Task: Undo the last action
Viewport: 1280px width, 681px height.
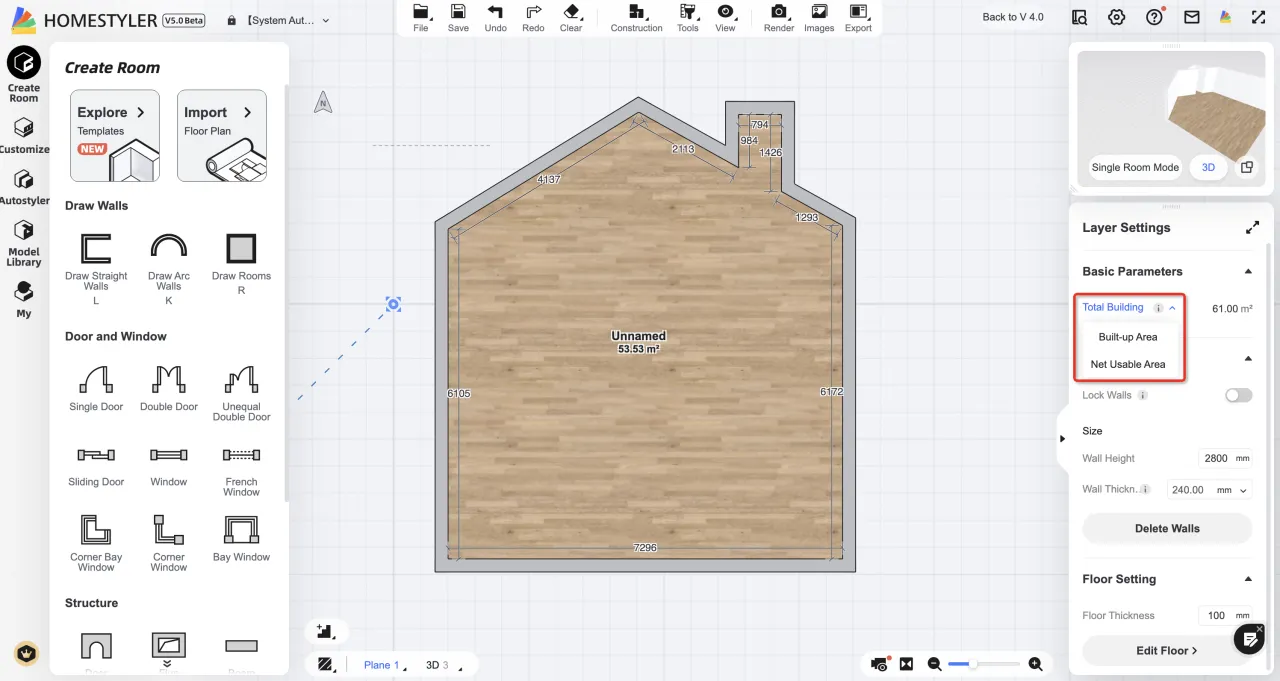Action: pyautogui.click(x=496, y=17)
